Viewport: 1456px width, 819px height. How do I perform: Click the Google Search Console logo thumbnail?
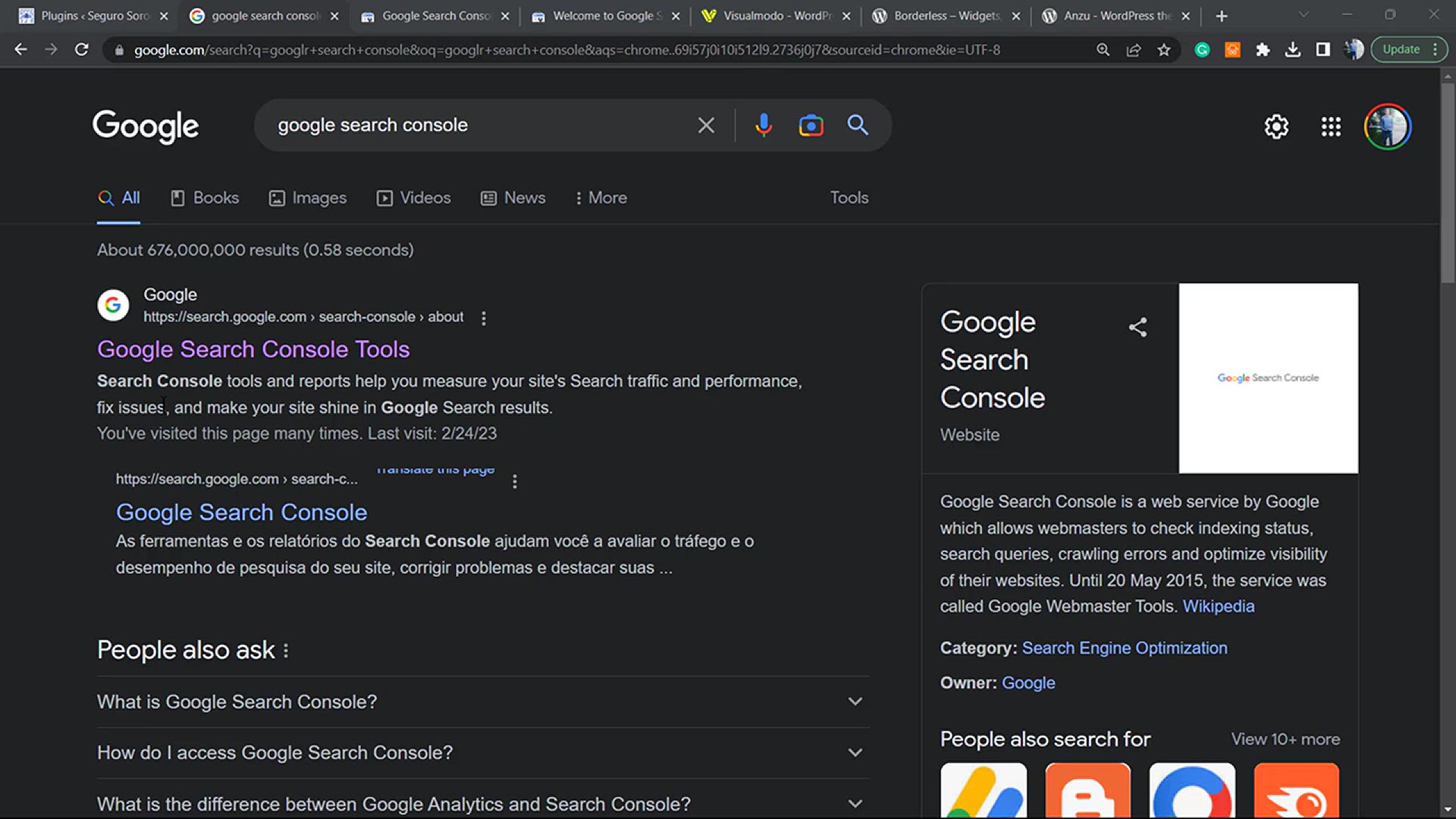(1269, 378)
